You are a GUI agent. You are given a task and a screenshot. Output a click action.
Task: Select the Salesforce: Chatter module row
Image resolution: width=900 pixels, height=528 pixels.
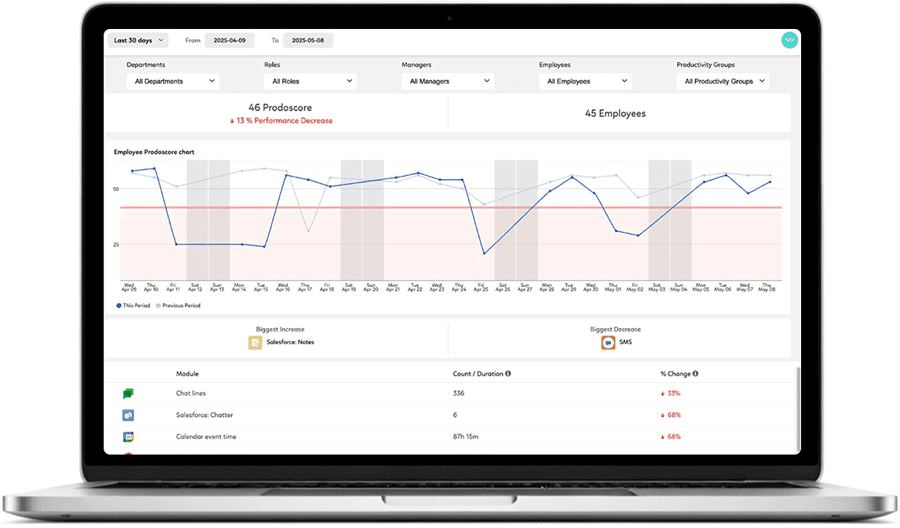click(x=451, y=415)
